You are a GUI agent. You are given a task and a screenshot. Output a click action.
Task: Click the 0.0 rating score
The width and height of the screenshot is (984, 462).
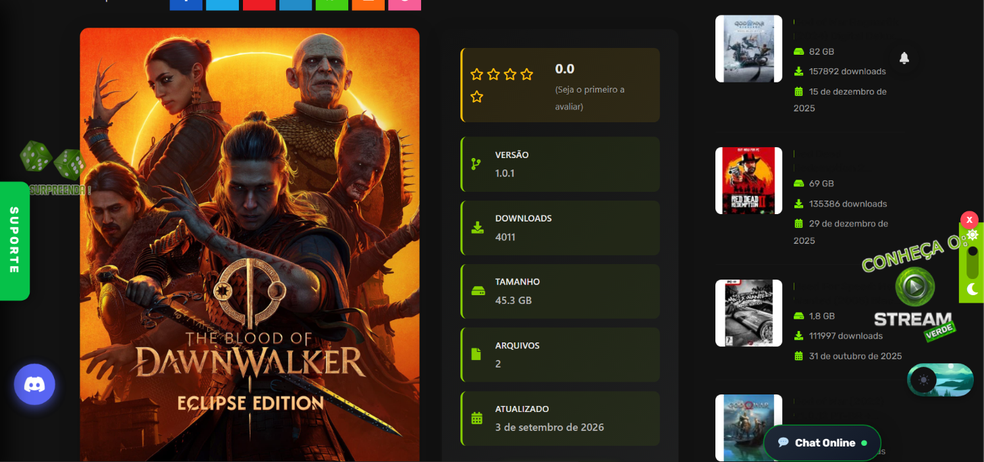[x=564, y=69]
